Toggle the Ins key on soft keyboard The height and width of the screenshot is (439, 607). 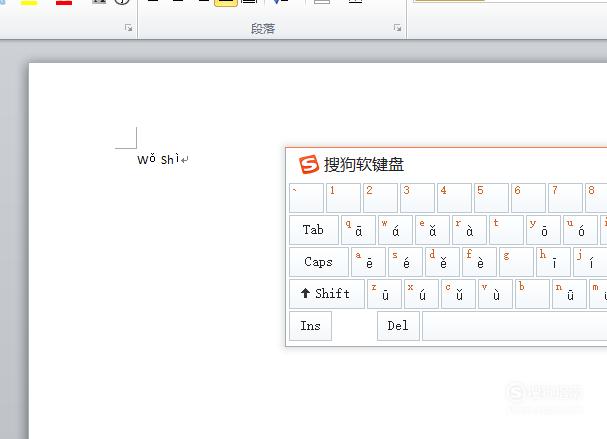[x=310, y=326]
